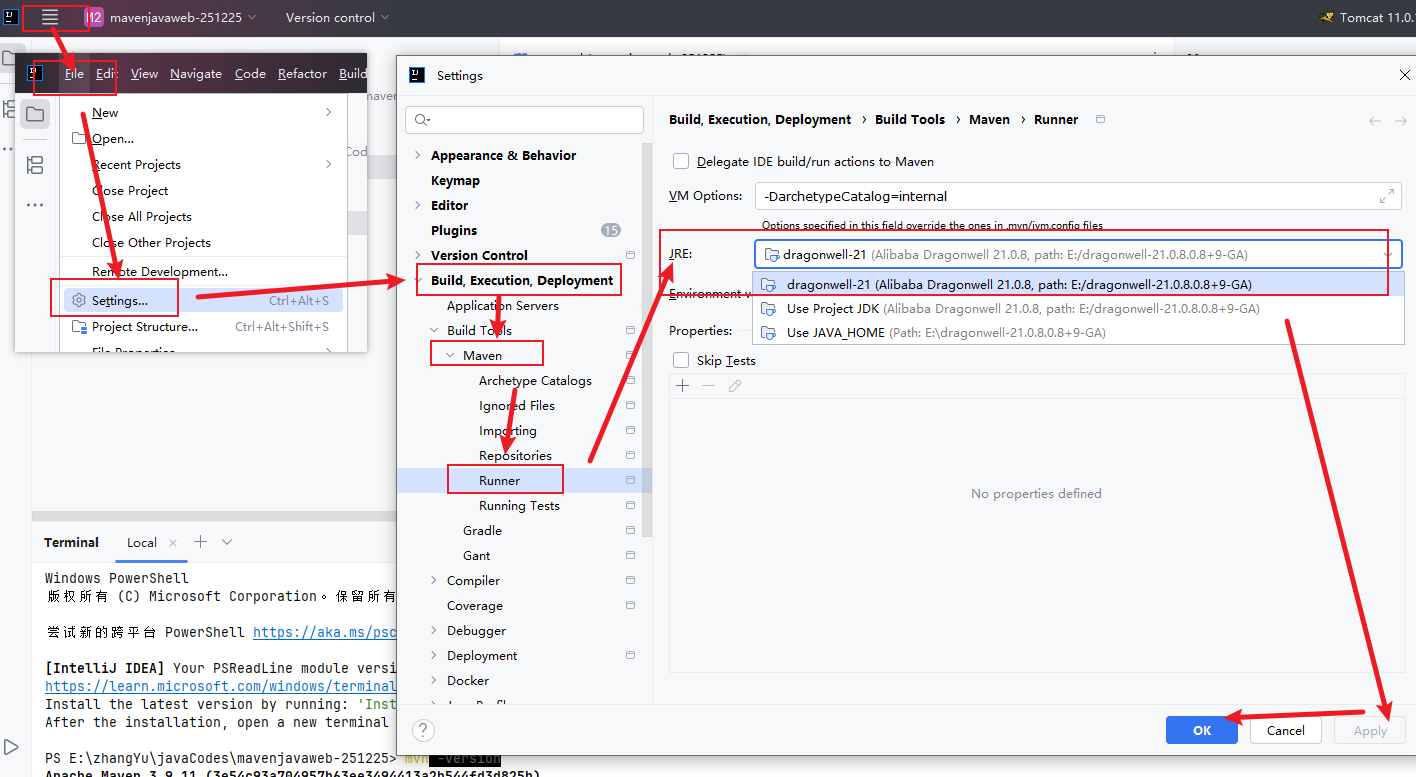Click project-level icon beside Runner breadcrumb
This screenshot has height=777, width=1416.
coord(1101,119)
